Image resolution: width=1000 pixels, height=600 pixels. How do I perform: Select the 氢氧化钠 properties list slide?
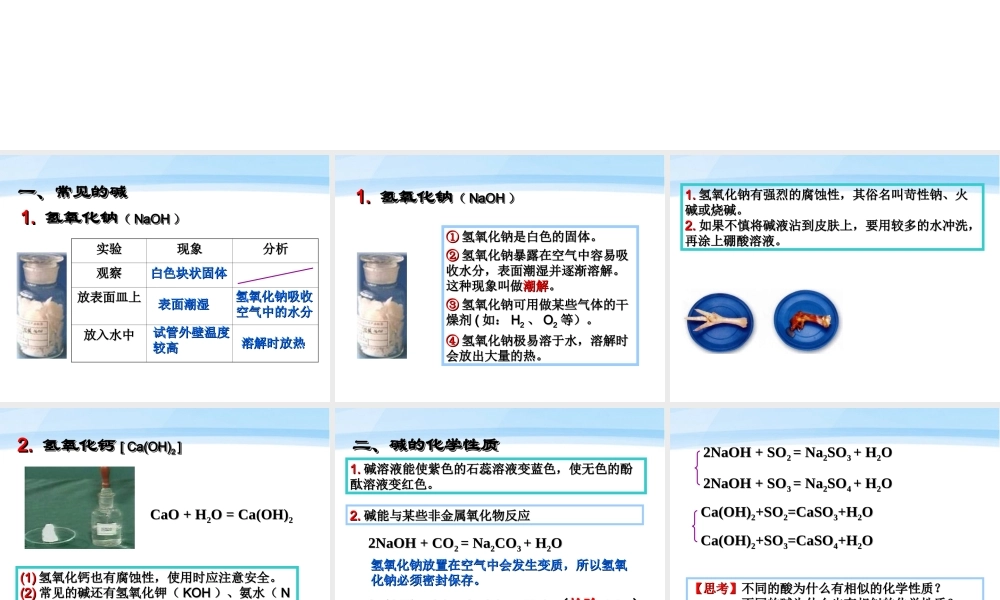[499, 278]
